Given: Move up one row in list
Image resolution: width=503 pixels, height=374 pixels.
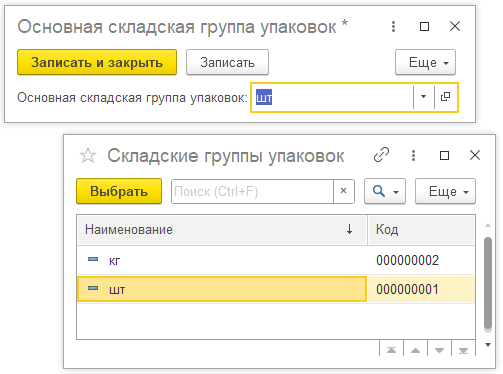Looking at the screenshot, I should tap(415, 350).
